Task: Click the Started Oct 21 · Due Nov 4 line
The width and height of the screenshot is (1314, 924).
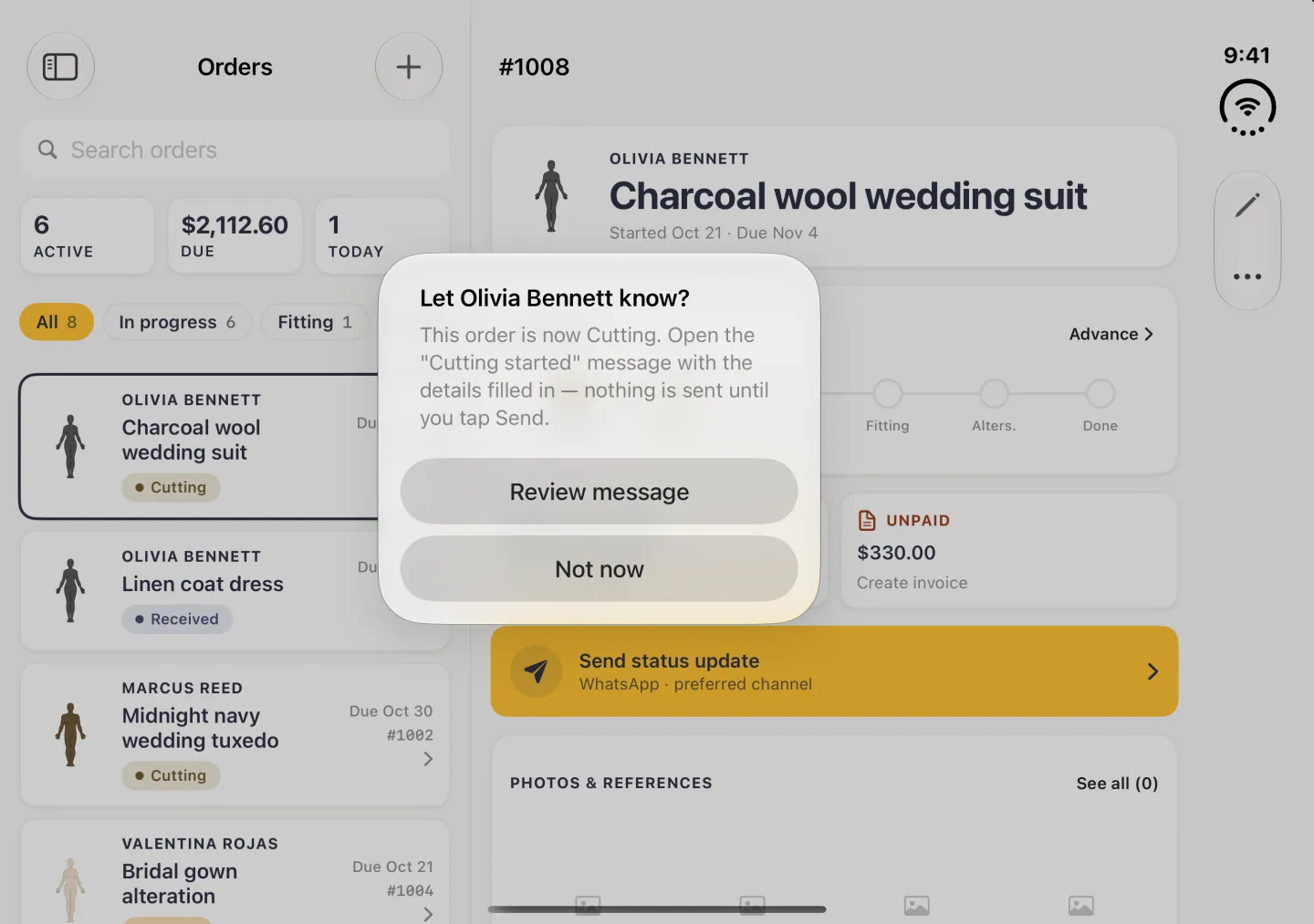Action: pyautogui.click(x=714, y=233)
